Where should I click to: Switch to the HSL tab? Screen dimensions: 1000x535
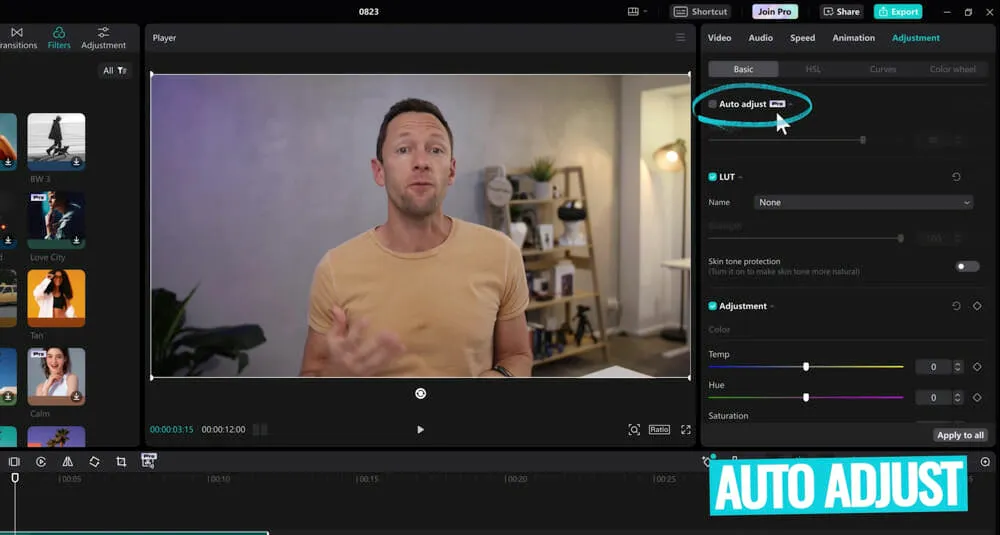click(x=813, y=70)
